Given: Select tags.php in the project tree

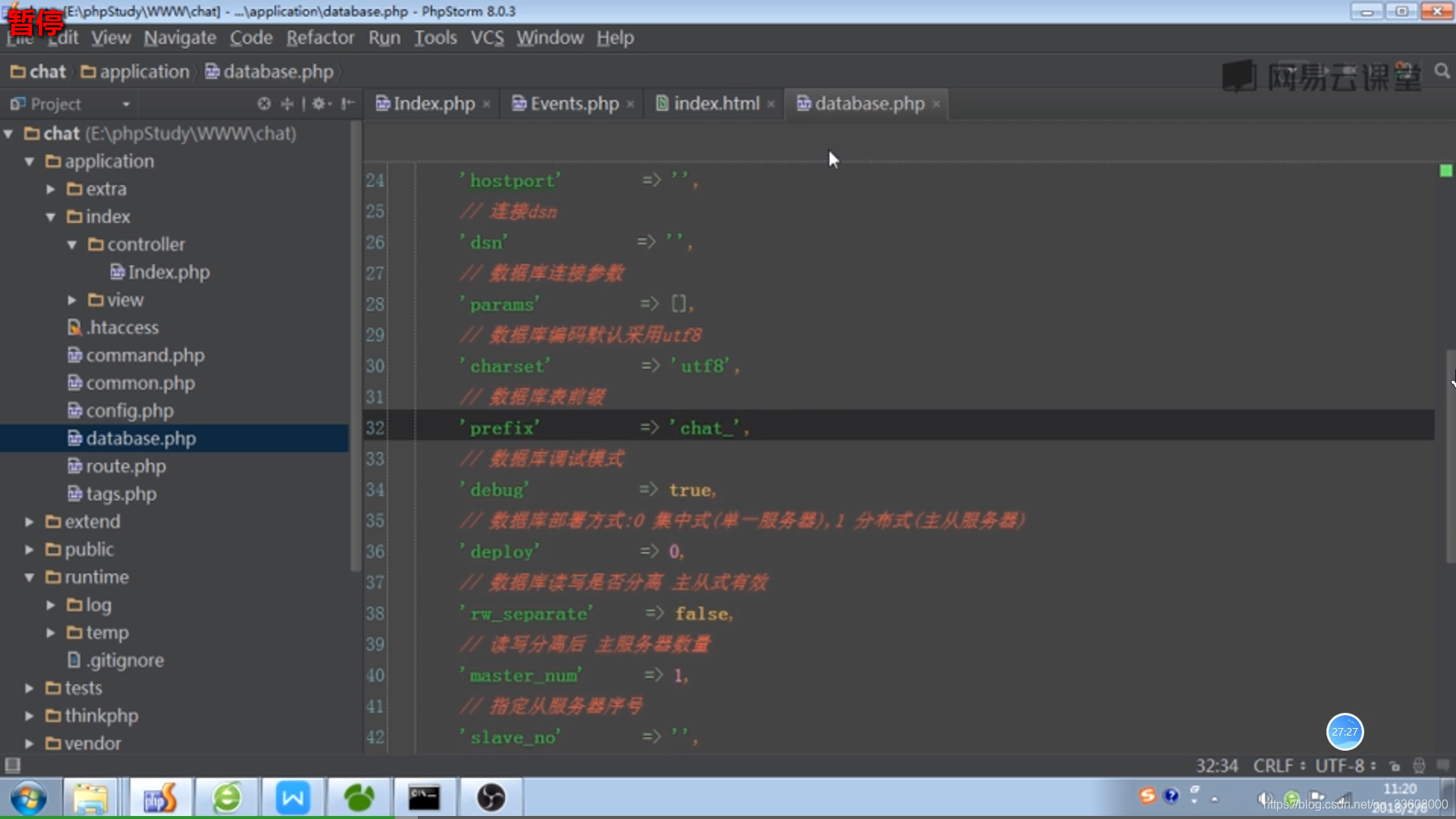Looking at the screenshot, I should [x=111, y=494].
